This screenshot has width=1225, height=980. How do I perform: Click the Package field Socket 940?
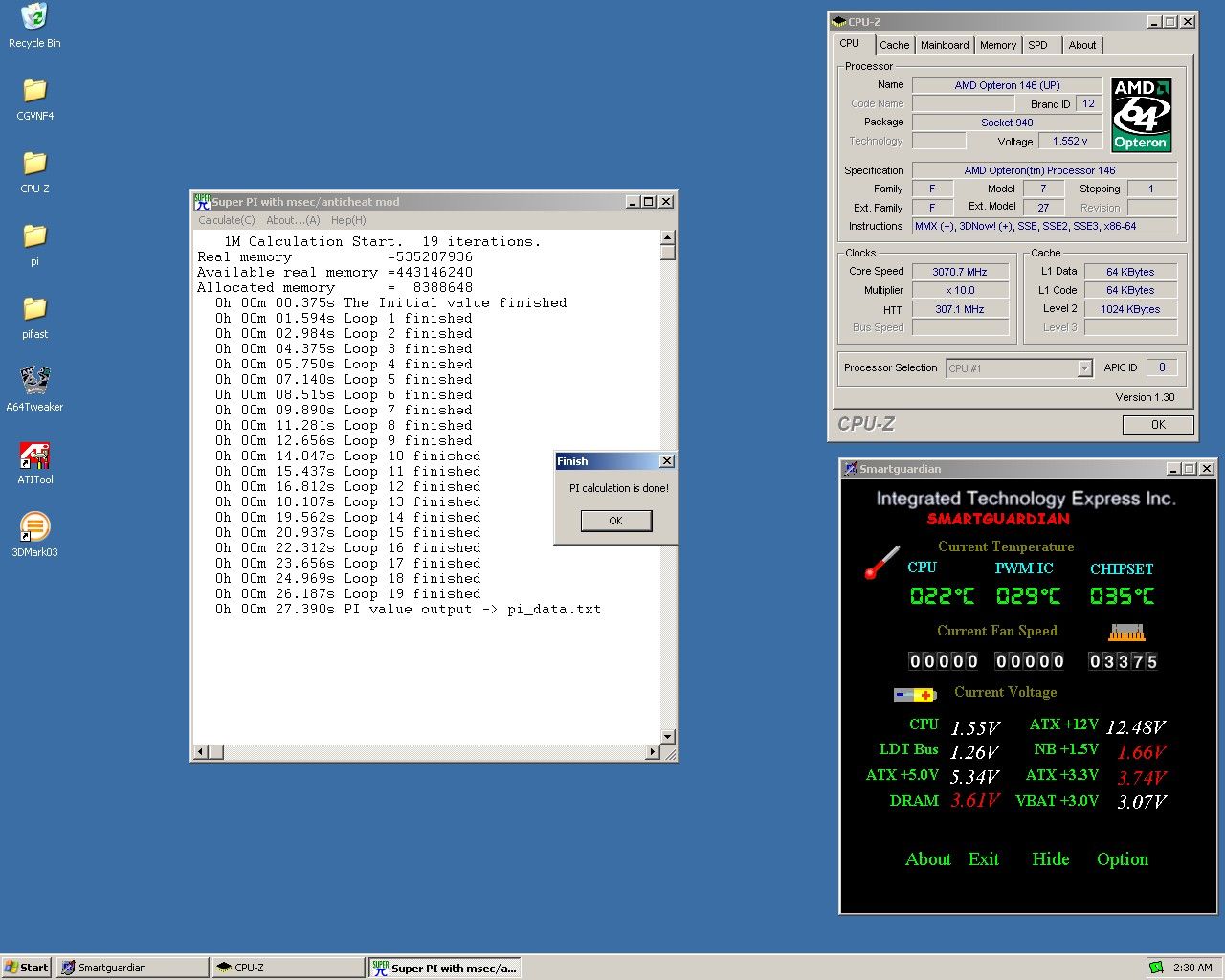coord(1007,122)
